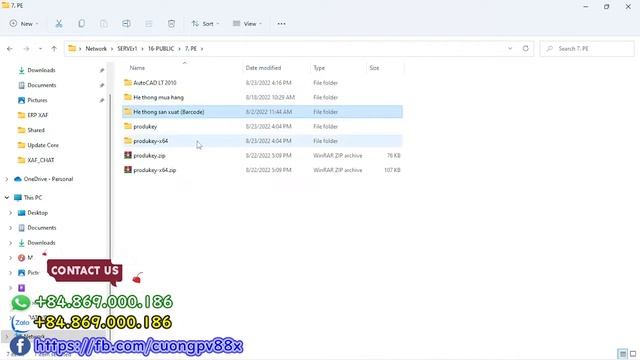This screenshot has width=640, height=360.
Task: Collapse the This PC node
Action: 7,198
